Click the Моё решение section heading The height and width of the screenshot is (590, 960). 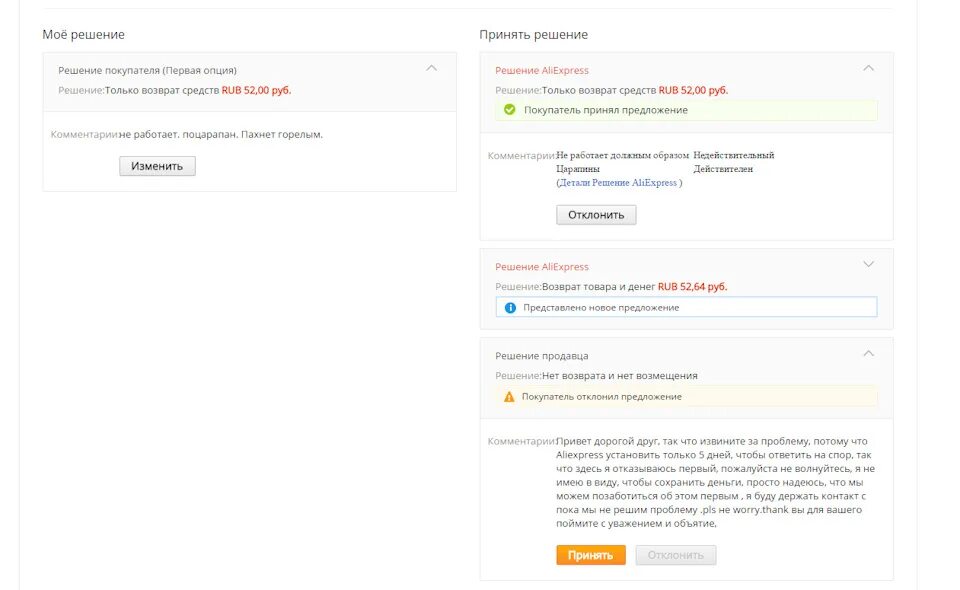[83, 35]
